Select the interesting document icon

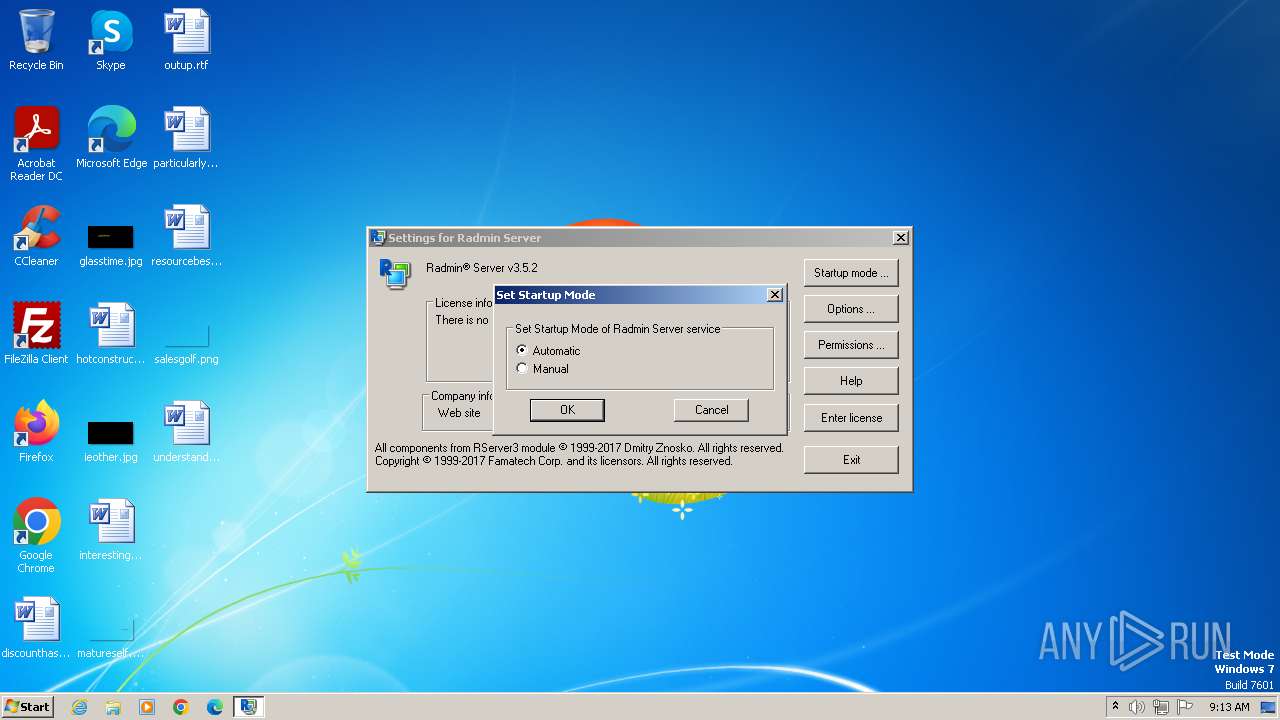coord(111,530)
